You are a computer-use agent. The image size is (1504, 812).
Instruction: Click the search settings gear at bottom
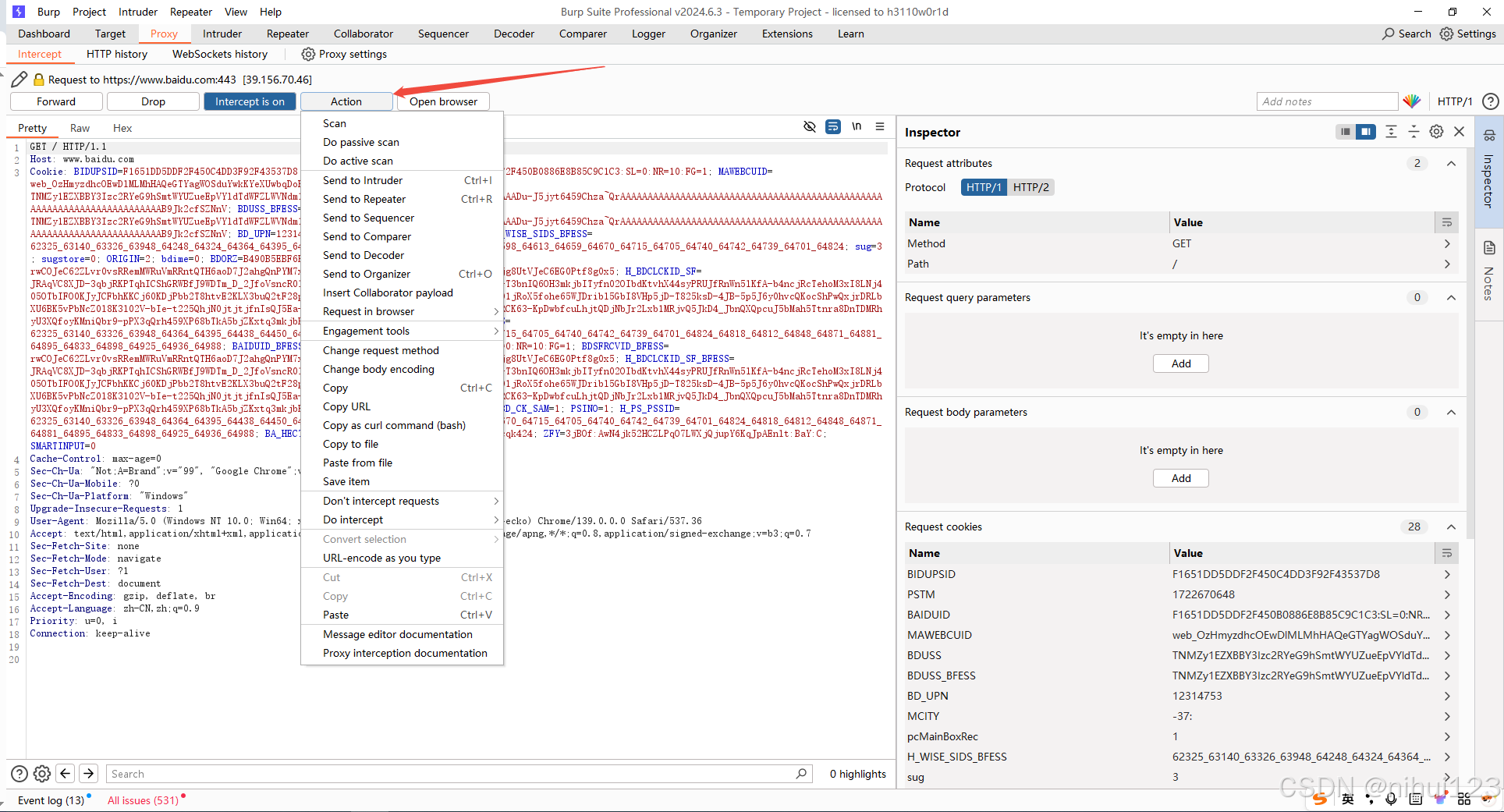pos(42,774)
